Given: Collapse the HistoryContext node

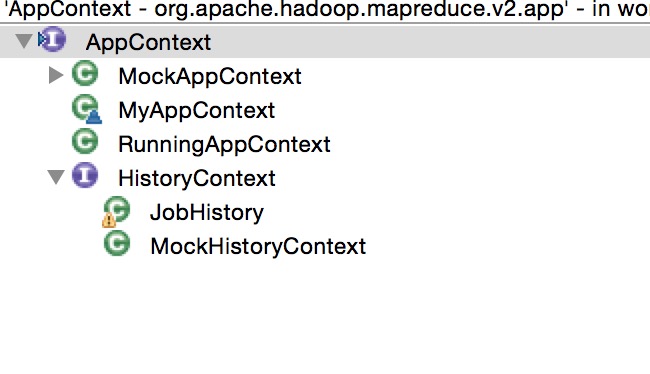Looking at the screenshot, I should point(56,177).
